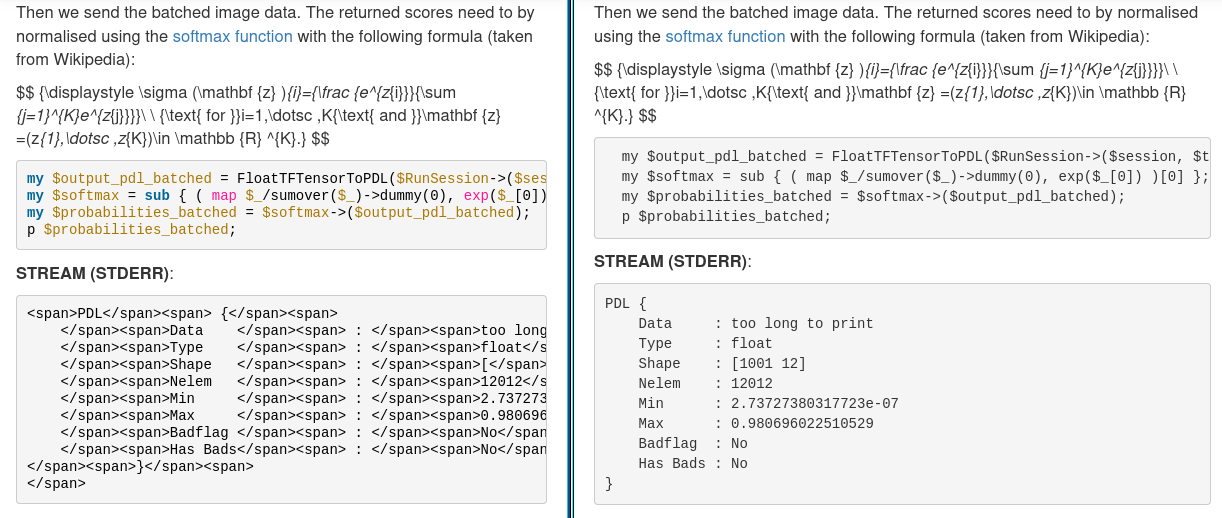Click the my $softmax = sub line in right code block
Viewport: 1222px width, 518px height.
pos(915,177)
